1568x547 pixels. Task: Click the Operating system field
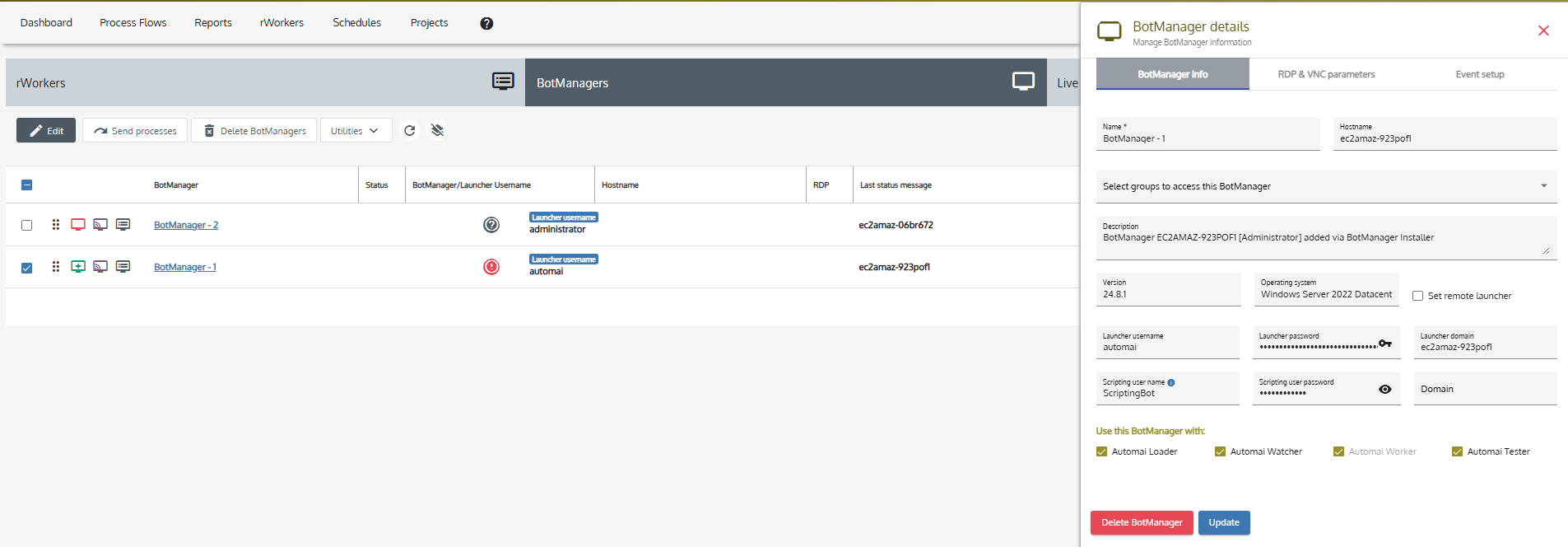pyautogui.click(x=1326, y=289)
